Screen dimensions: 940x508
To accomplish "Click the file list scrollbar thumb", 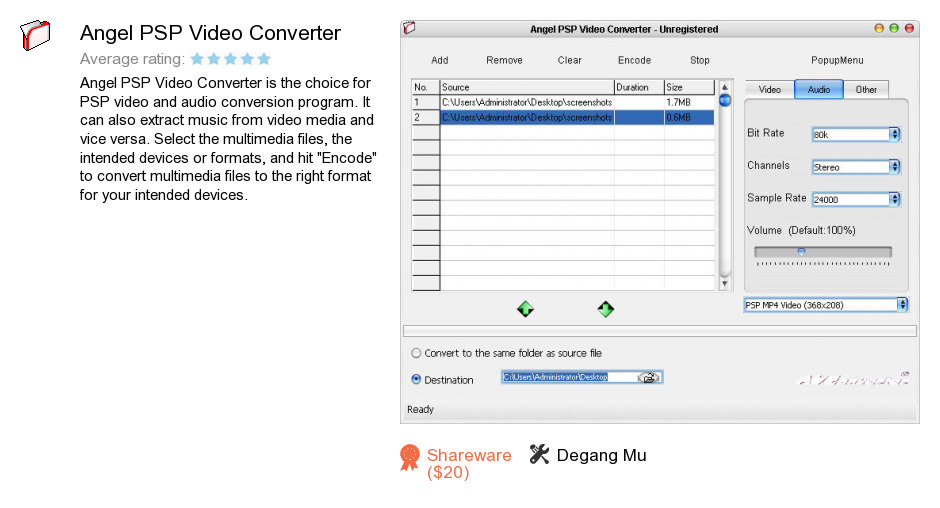I will (x=725, y=100).
